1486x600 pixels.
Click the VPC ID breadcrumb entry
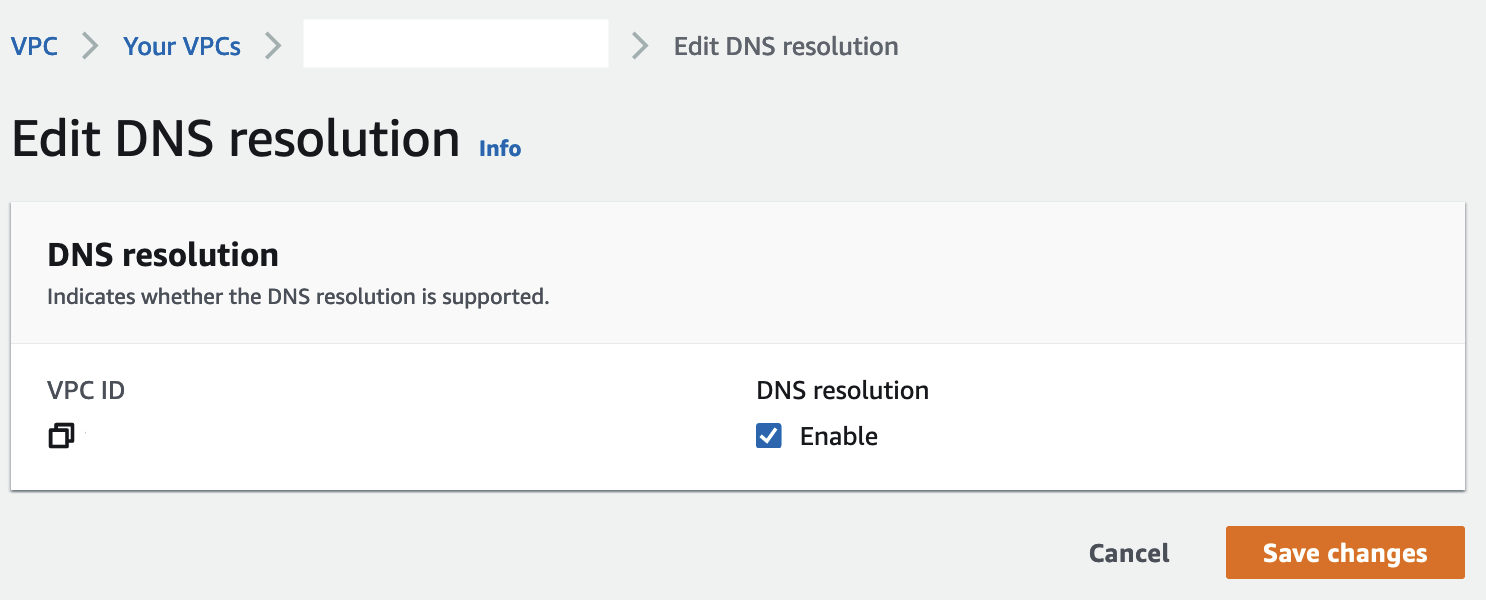click(x=455, y=43)
